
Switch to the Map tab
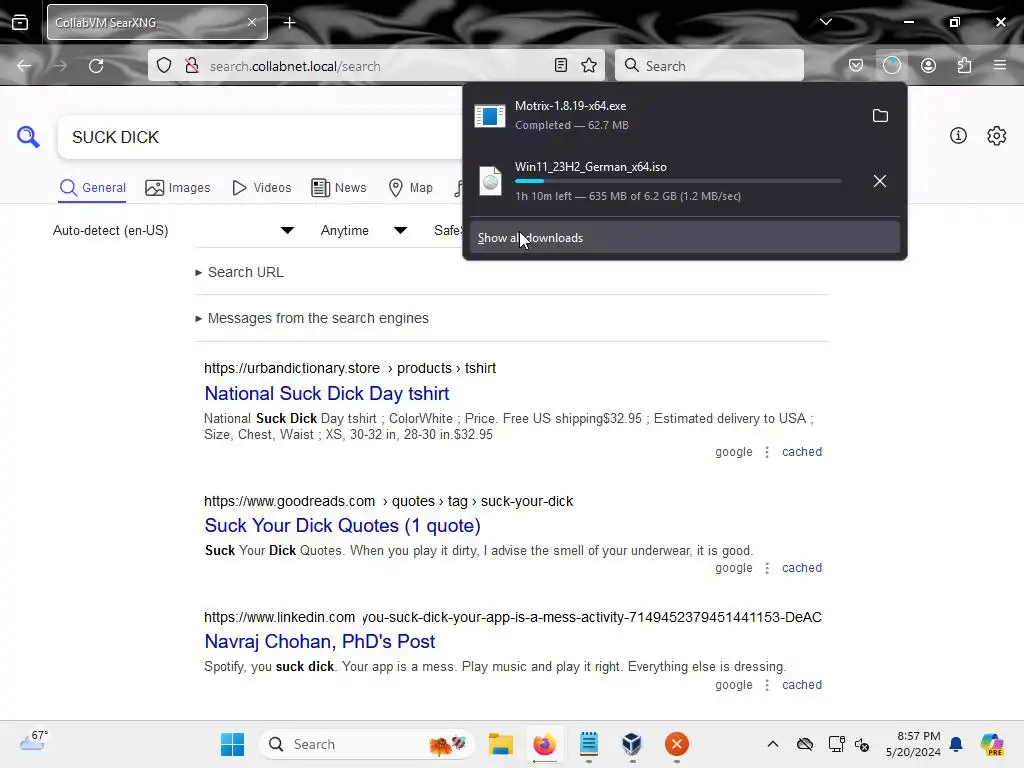tap(411, 188)
